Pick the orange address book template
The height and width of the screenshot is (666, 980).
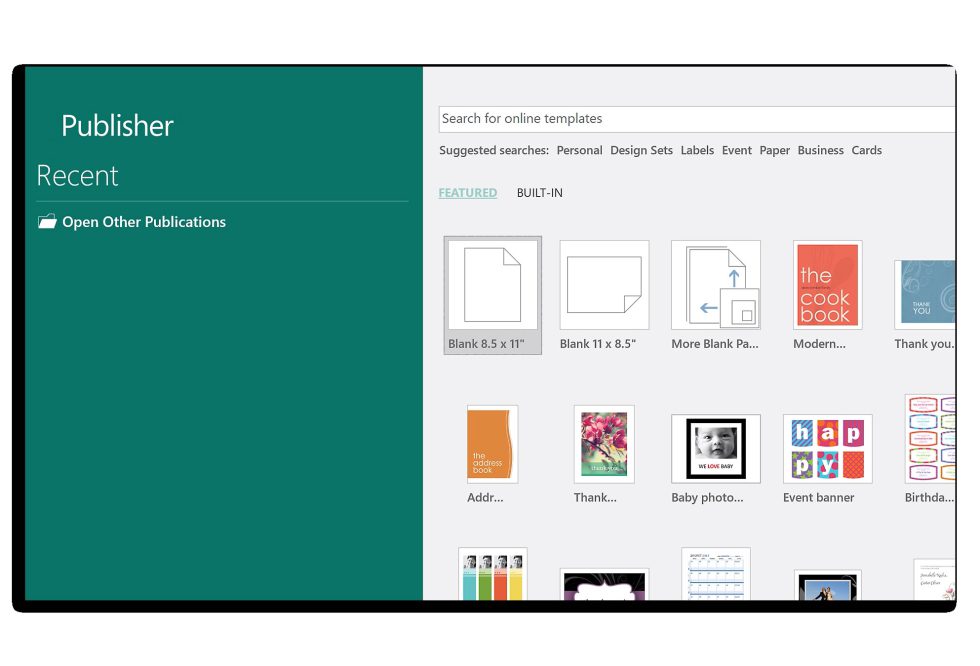[x=492, y=443]
